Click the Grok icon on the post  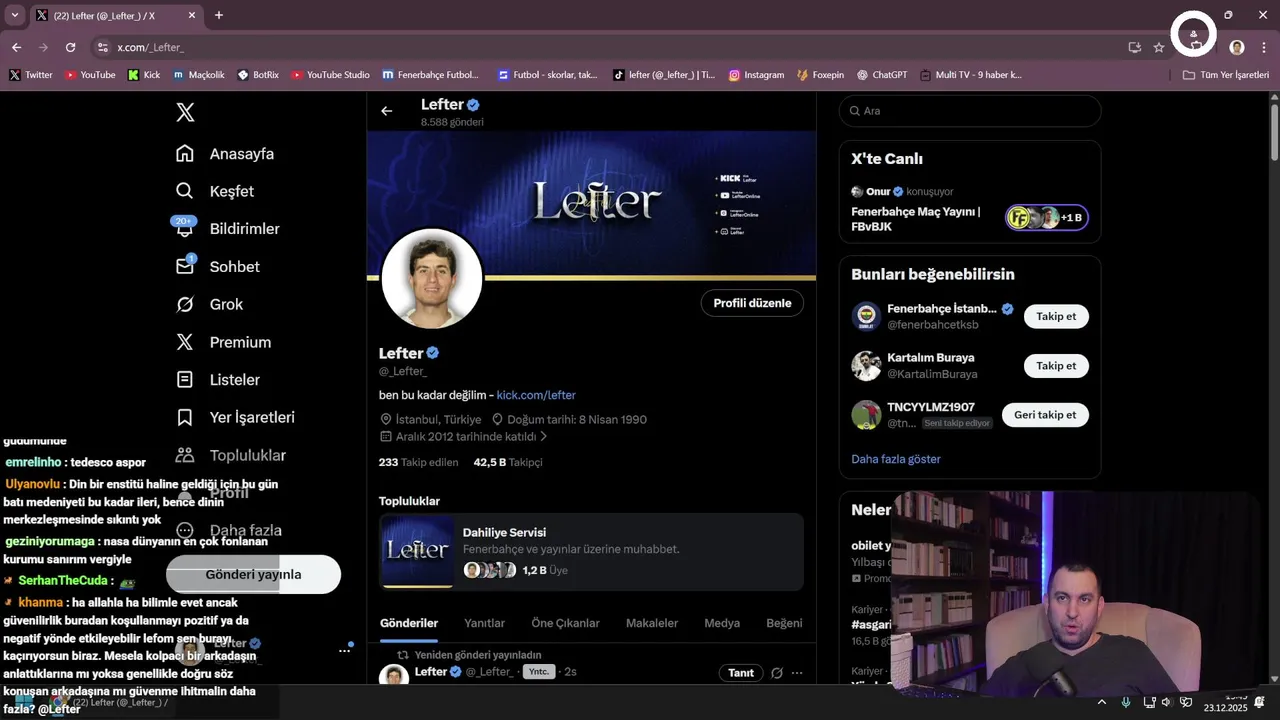(776, 673)
